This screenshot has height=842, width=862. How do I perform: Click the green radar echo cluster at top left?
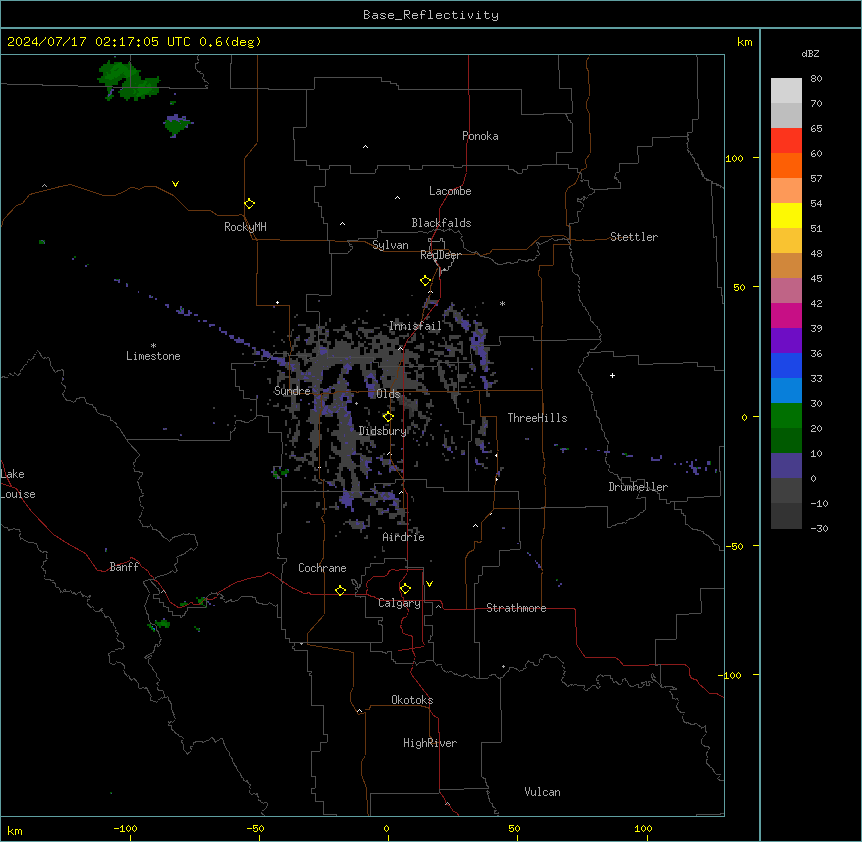[128, 81]
